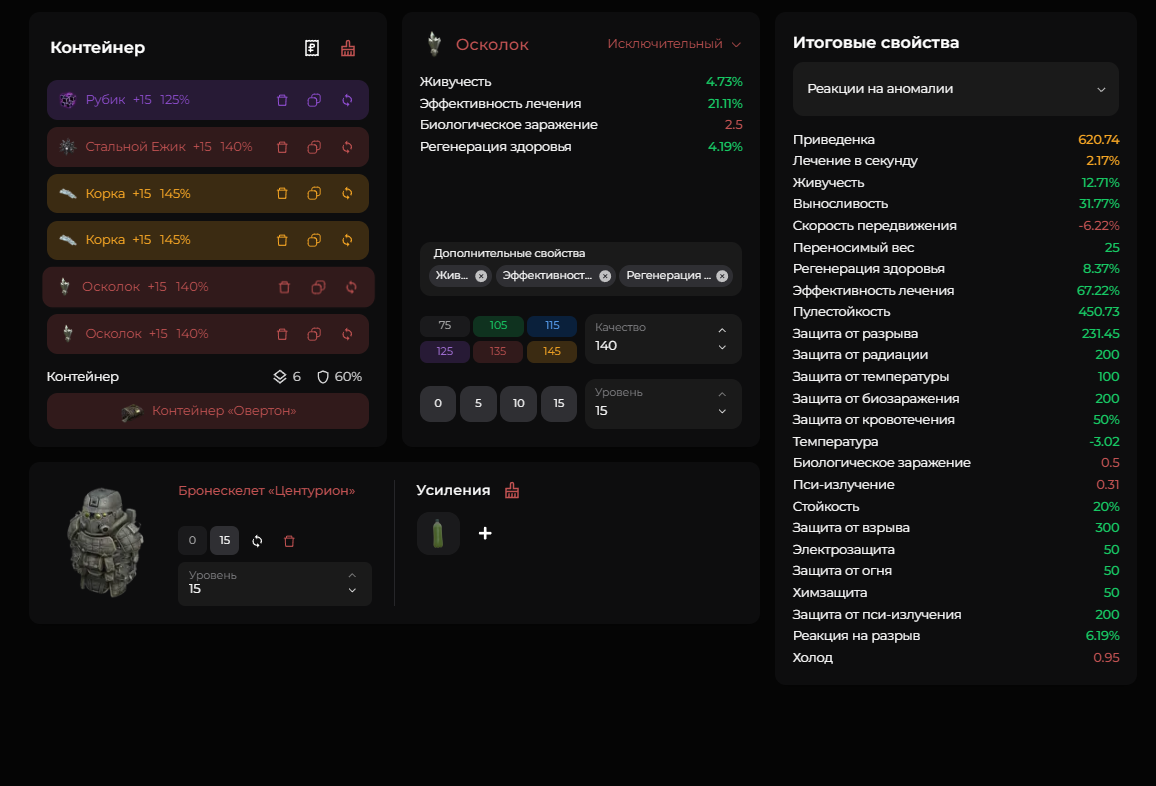Image resolution: width=1156 pixels, height=786 pixels.
Task: Clear all Усиления with broom icon
Action: point(512,491)
